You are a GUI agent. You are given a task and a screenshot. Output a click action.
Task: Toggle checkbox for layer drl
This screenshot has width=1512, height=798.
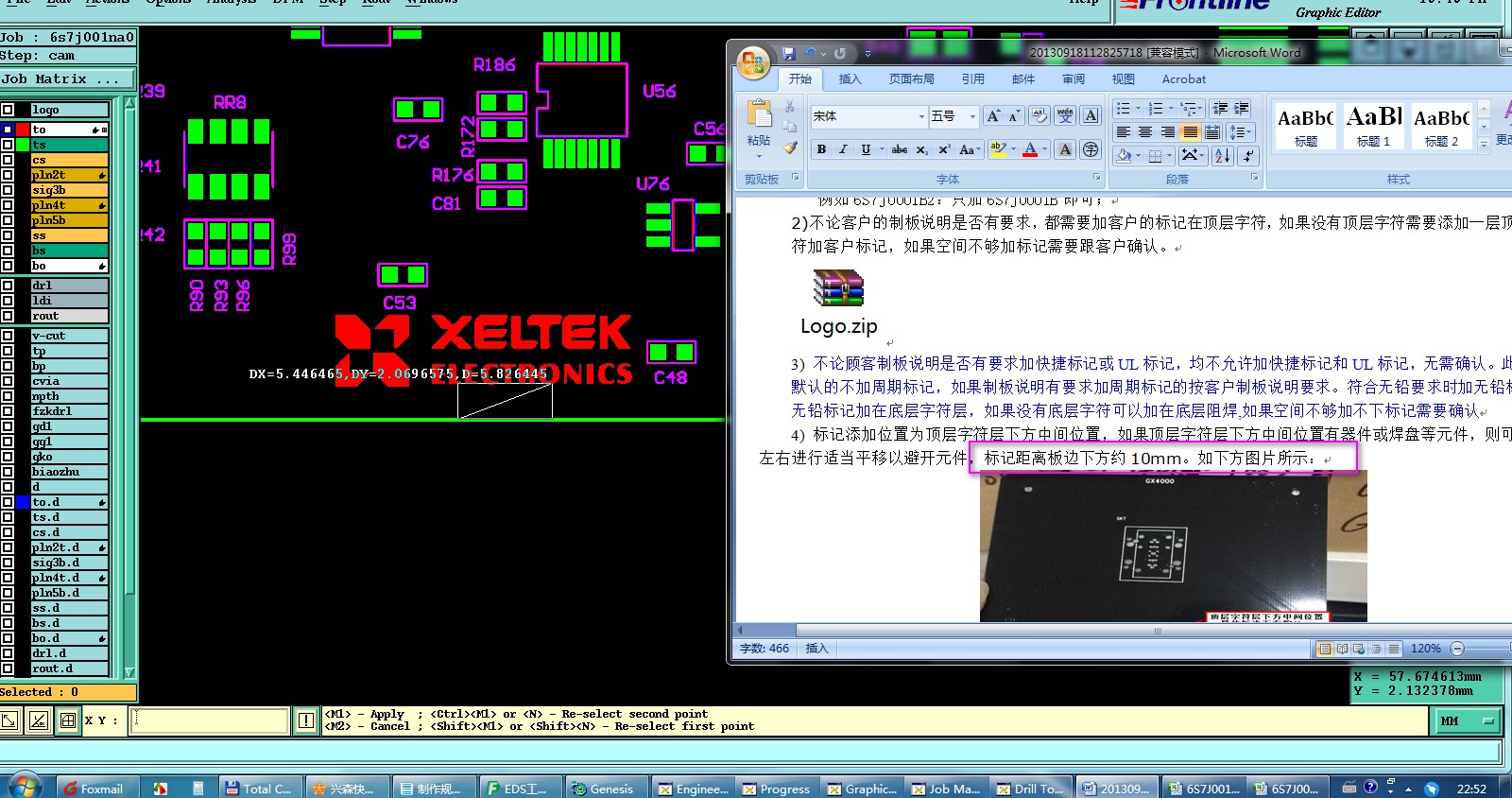tap(8, 286)
